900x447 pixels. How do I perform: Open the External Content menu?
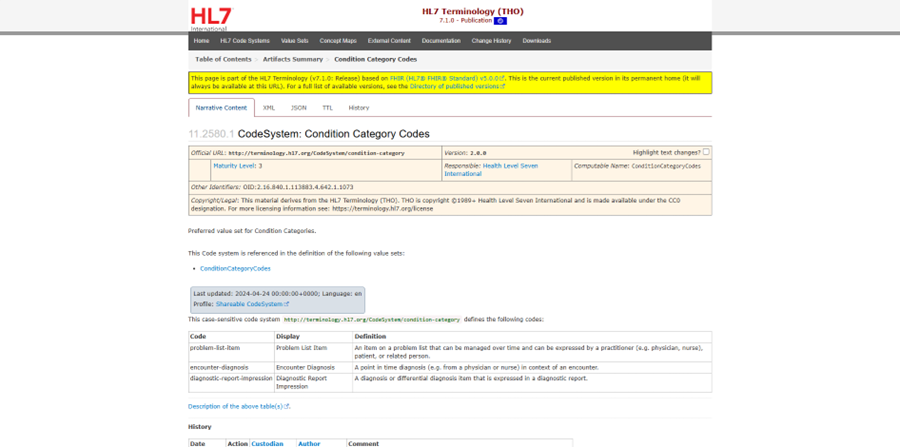(x=389, y=41)
